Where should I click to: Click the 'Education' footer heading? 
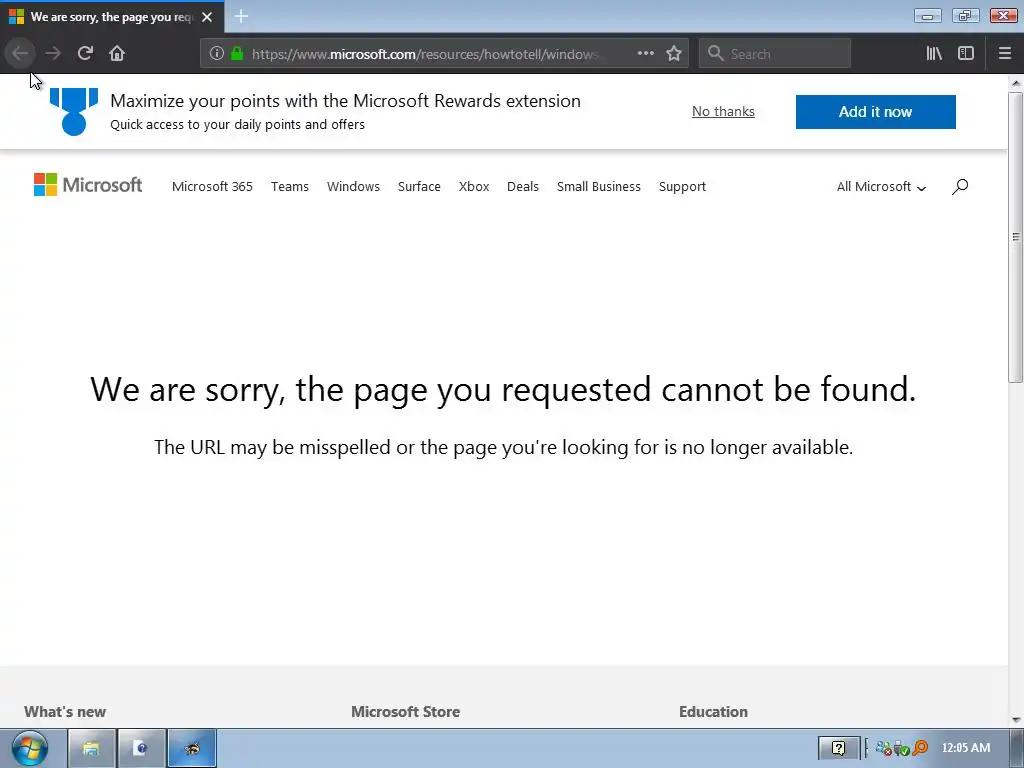(x=713, y=712)
